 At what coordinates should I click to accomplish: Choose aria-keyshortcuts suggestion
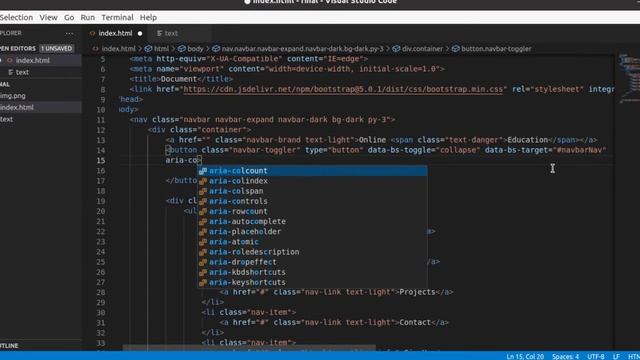click(x=313, y=282)
